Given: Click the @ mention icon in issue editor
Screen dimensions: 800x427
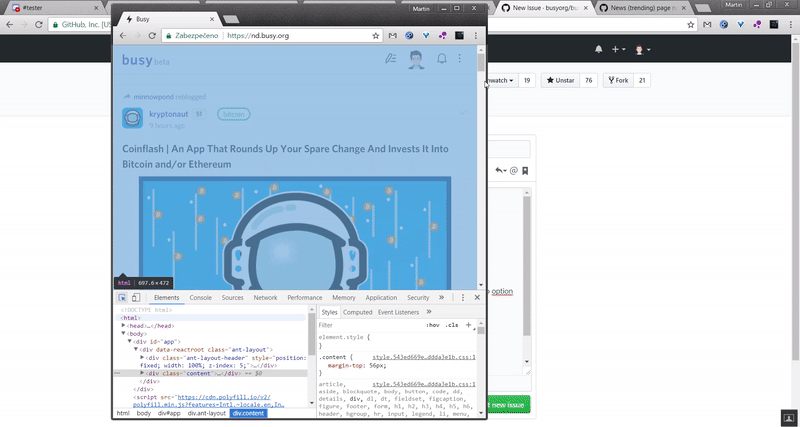Looking at the screenshot, I should click(514, 170).
